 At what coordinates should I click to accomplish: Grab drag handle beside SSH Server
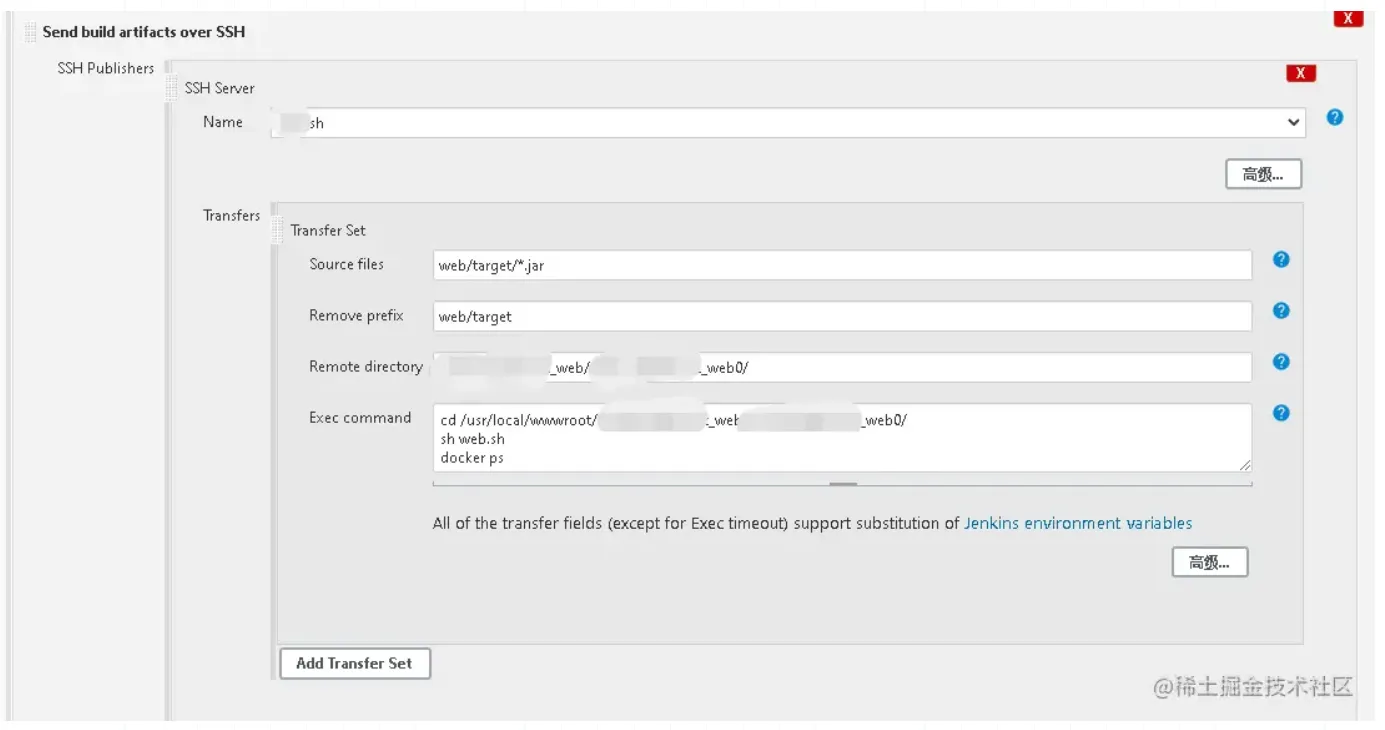(172, 88)
